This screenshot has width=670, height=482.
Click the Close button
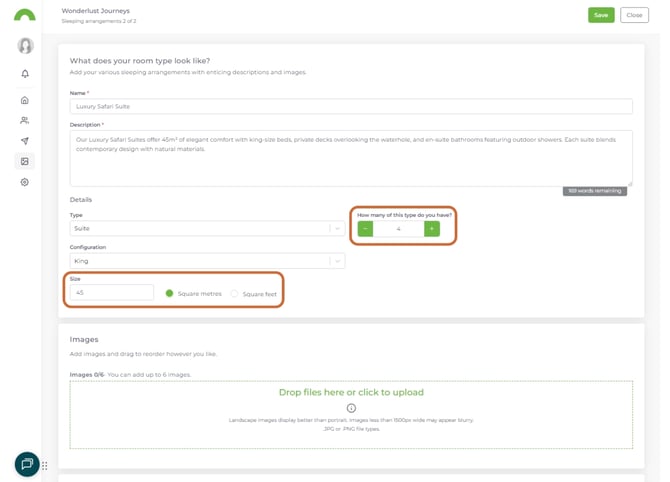[x=634, y=15]
